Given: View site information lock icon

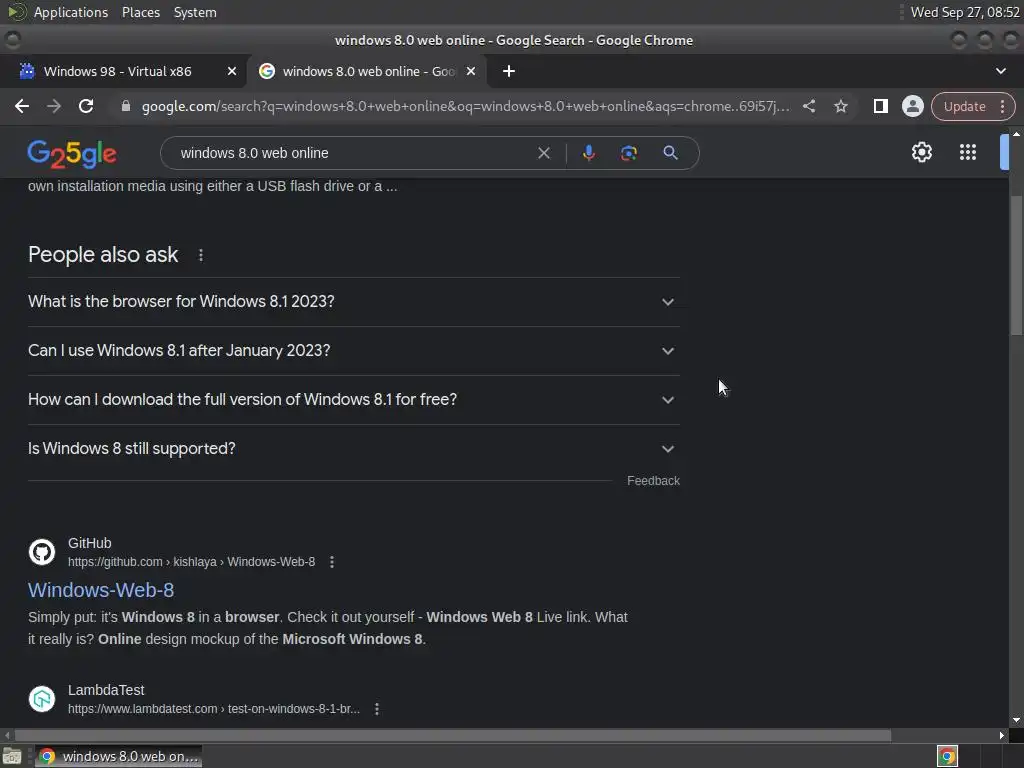Looking at the screenshot, I should pyautogui.click(x=126, y=106).
